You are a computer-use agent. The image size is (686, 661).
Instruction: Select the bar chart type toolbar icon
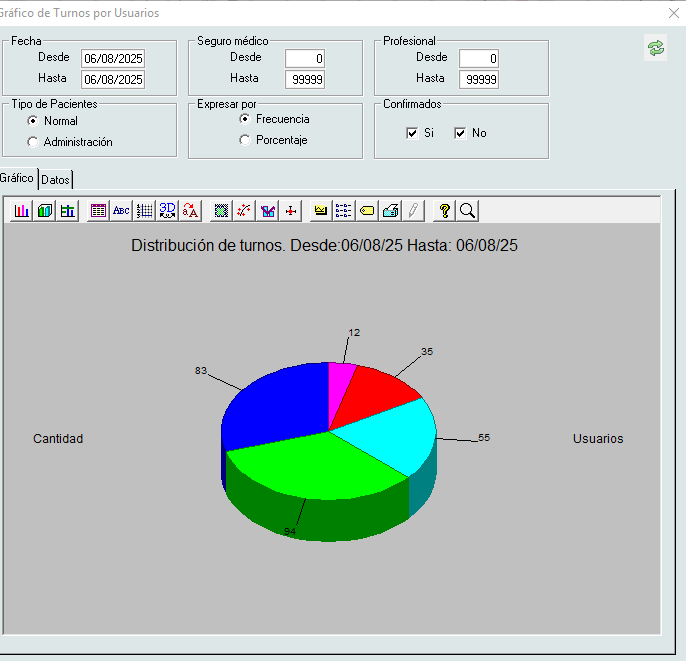pyautogui.click(x=21, y=210)
